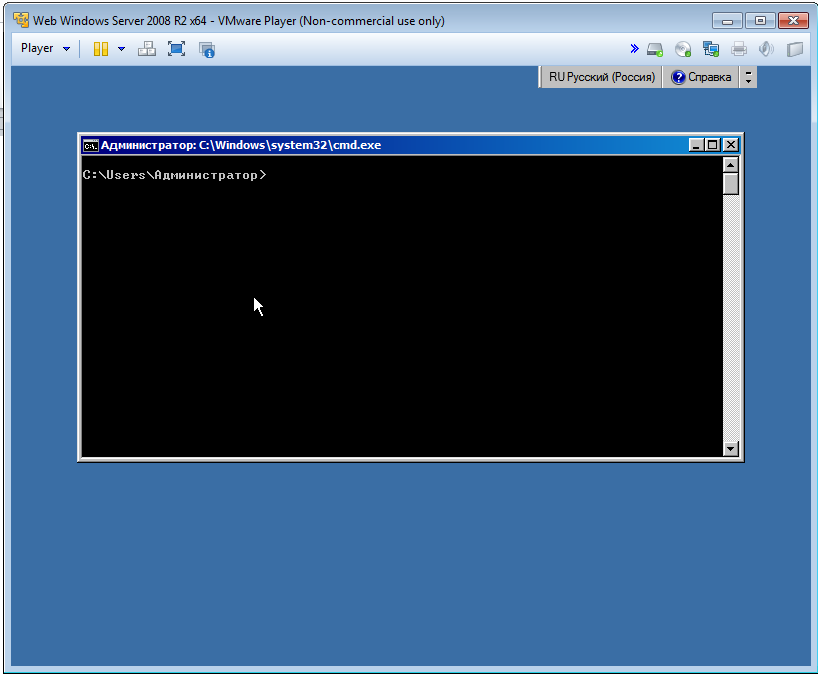Open the Player menu
Image resolution: width=818 pixels, height=675 pixels.
[45, 49]
